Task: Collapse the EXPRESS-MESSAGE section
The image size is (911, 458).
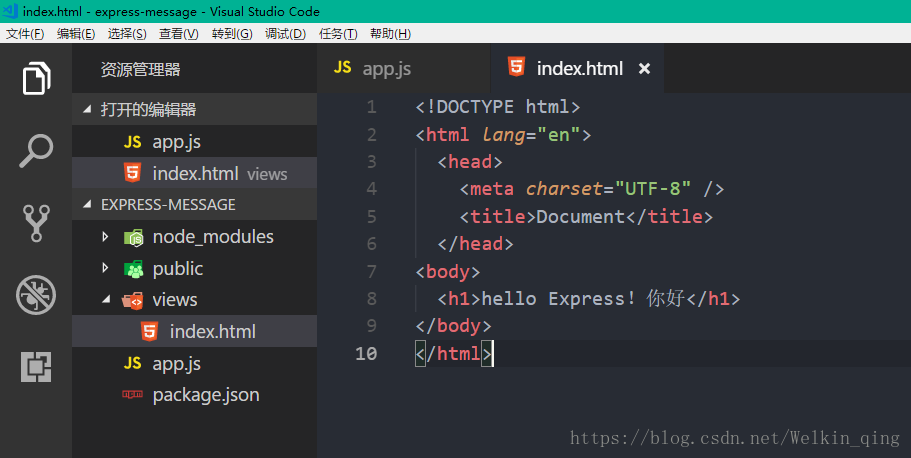Action: click(x=87, y=205)
